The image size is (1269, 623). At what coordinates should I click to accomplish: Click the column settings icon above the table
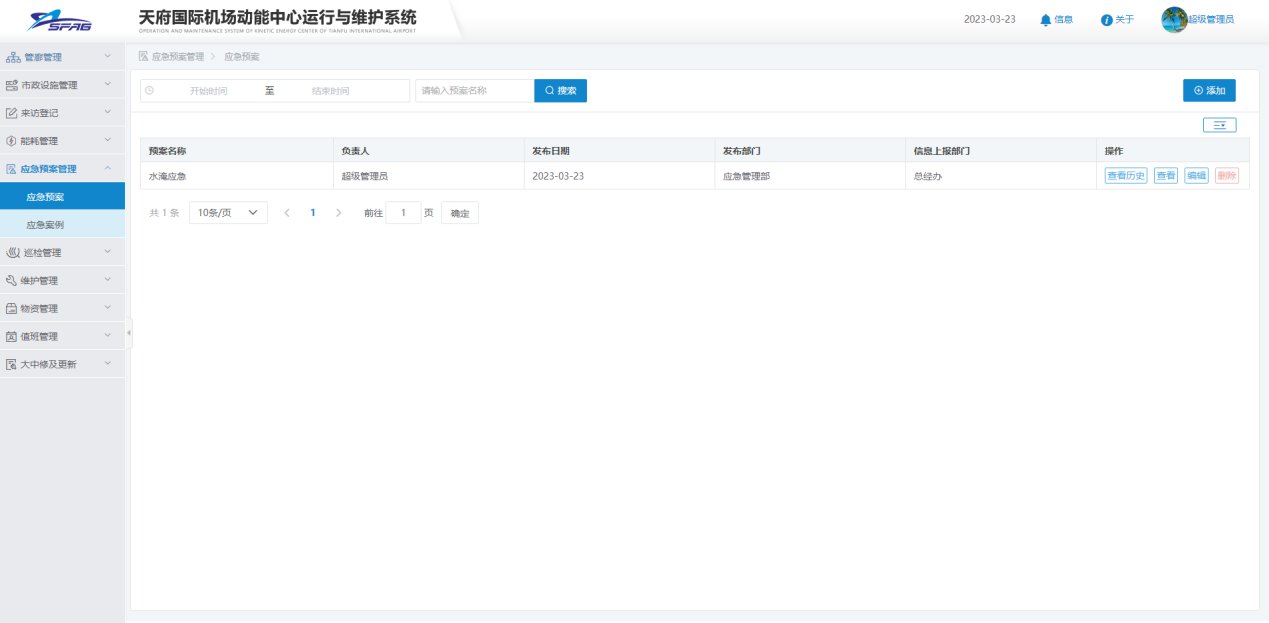1219,125
